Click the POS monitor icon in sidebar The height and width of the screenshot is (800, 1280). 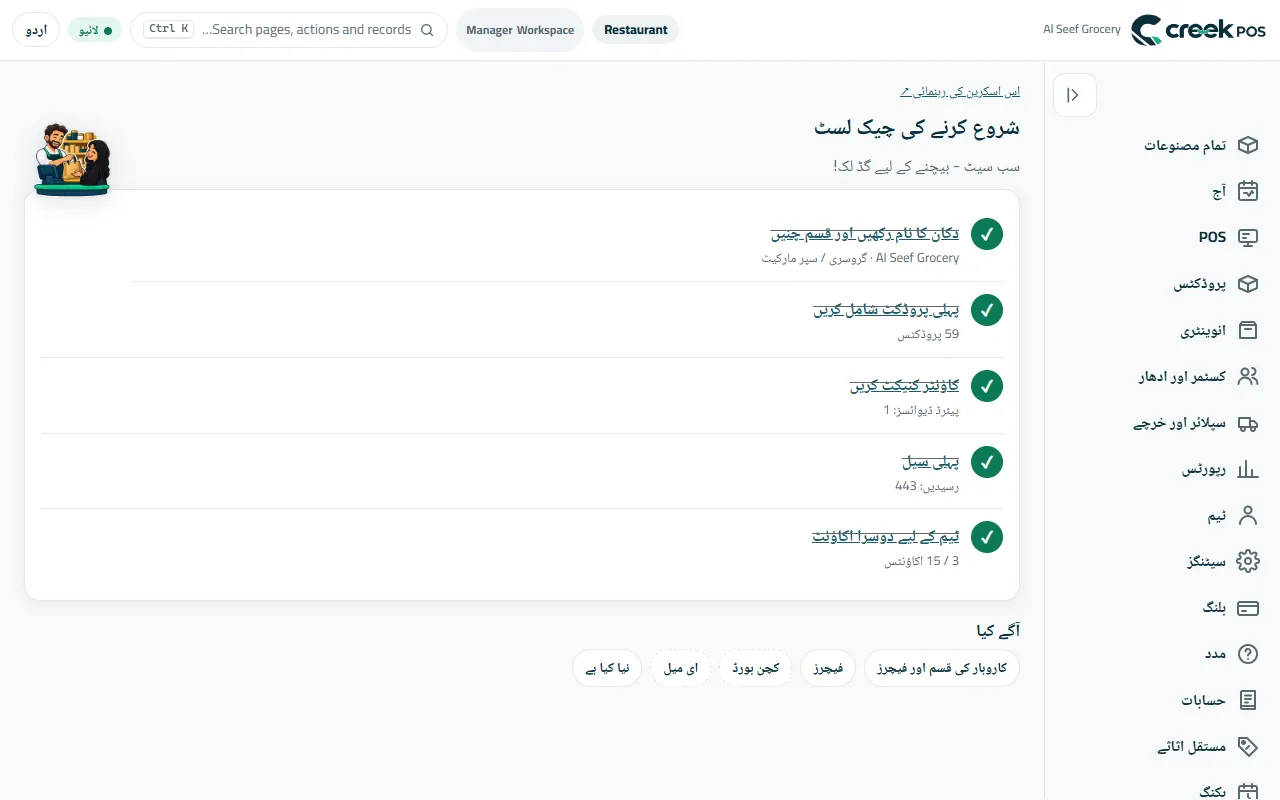1247,238
